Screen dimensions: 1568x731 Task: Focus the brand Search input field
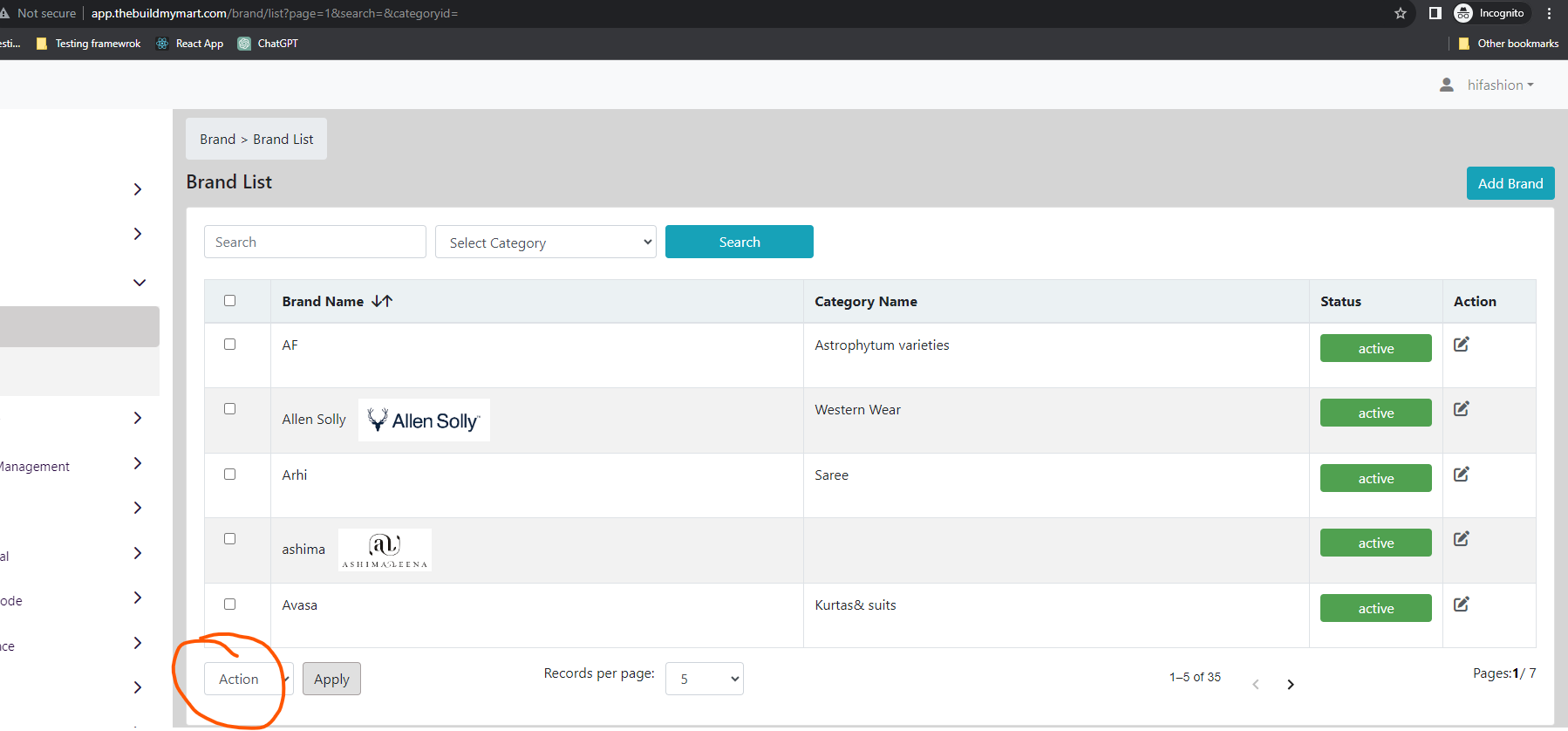click(315, 242)
